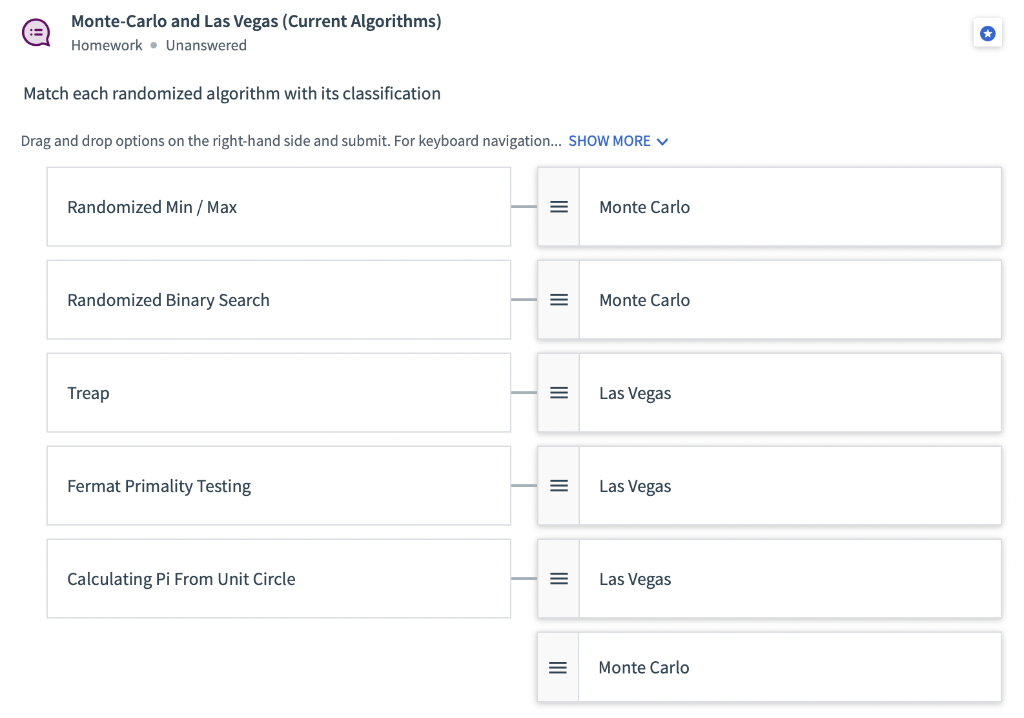Click drag handle beside Randomized Binary Search
The width and height of the screenshot is (1024, 718).
click(x=559, y=300)
